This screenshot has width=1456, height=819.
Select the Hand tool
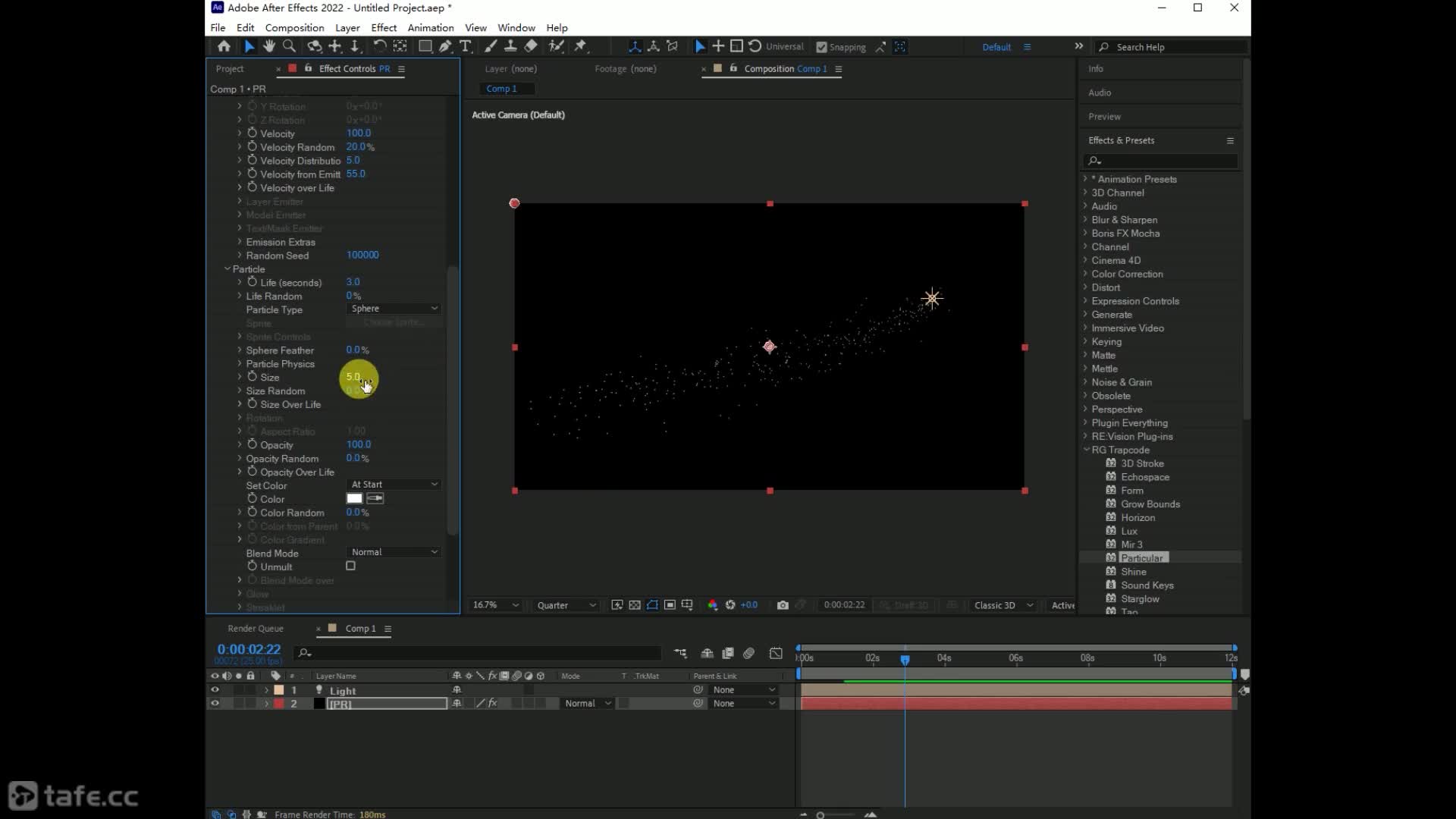click(268, 46)
